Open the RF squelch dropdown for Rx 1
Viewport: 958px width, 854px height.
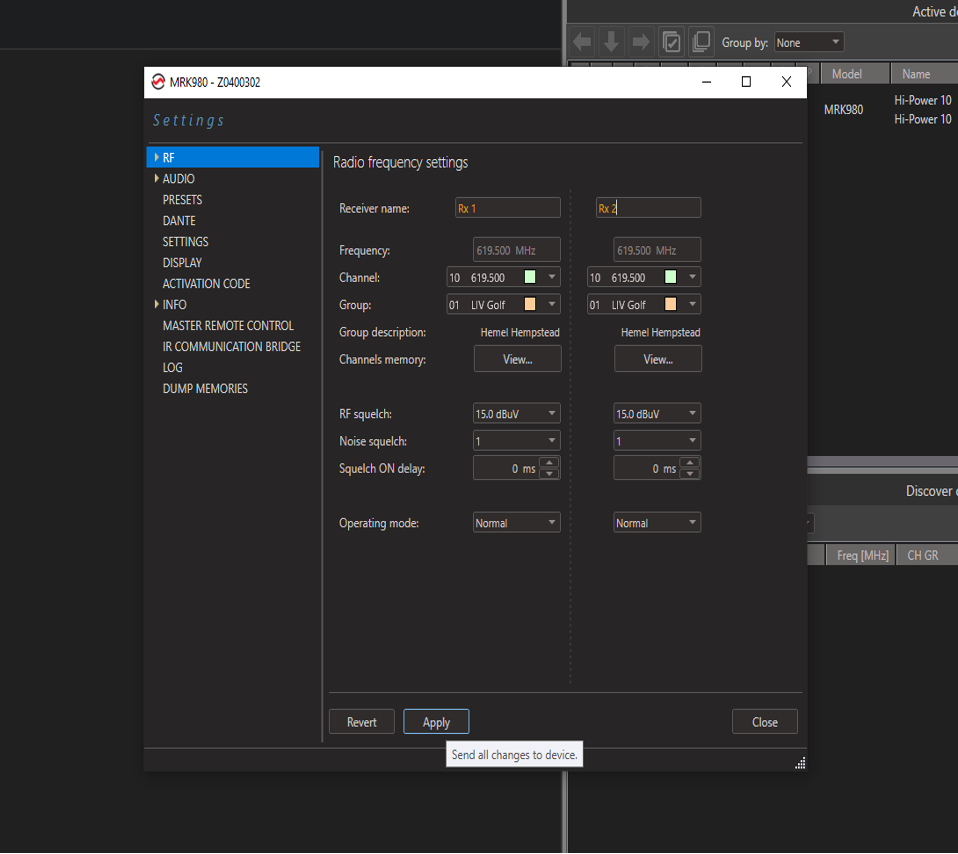(x=516, y=412)
